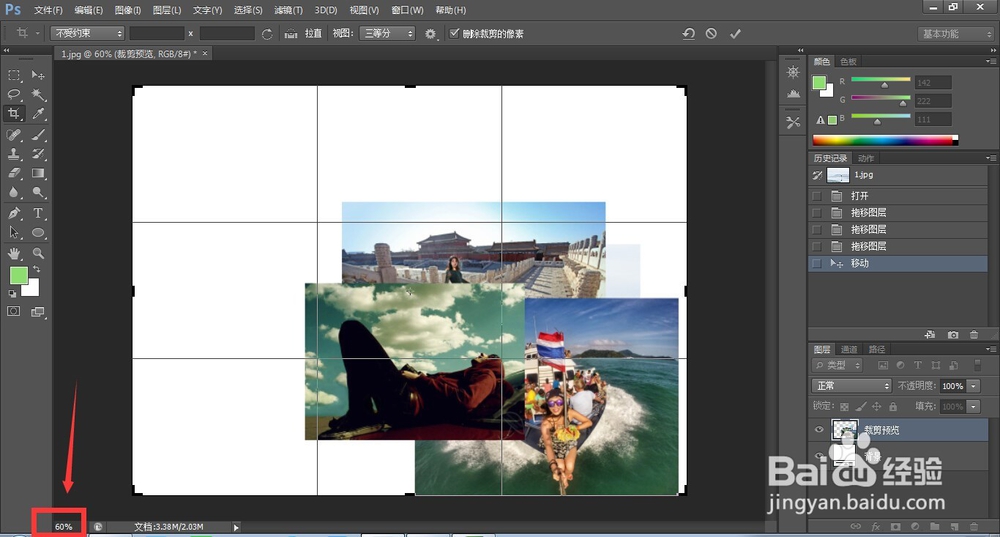Toggle pixel layer filter
Viewport: 1000px width, 537px height.
pos(883,365)
